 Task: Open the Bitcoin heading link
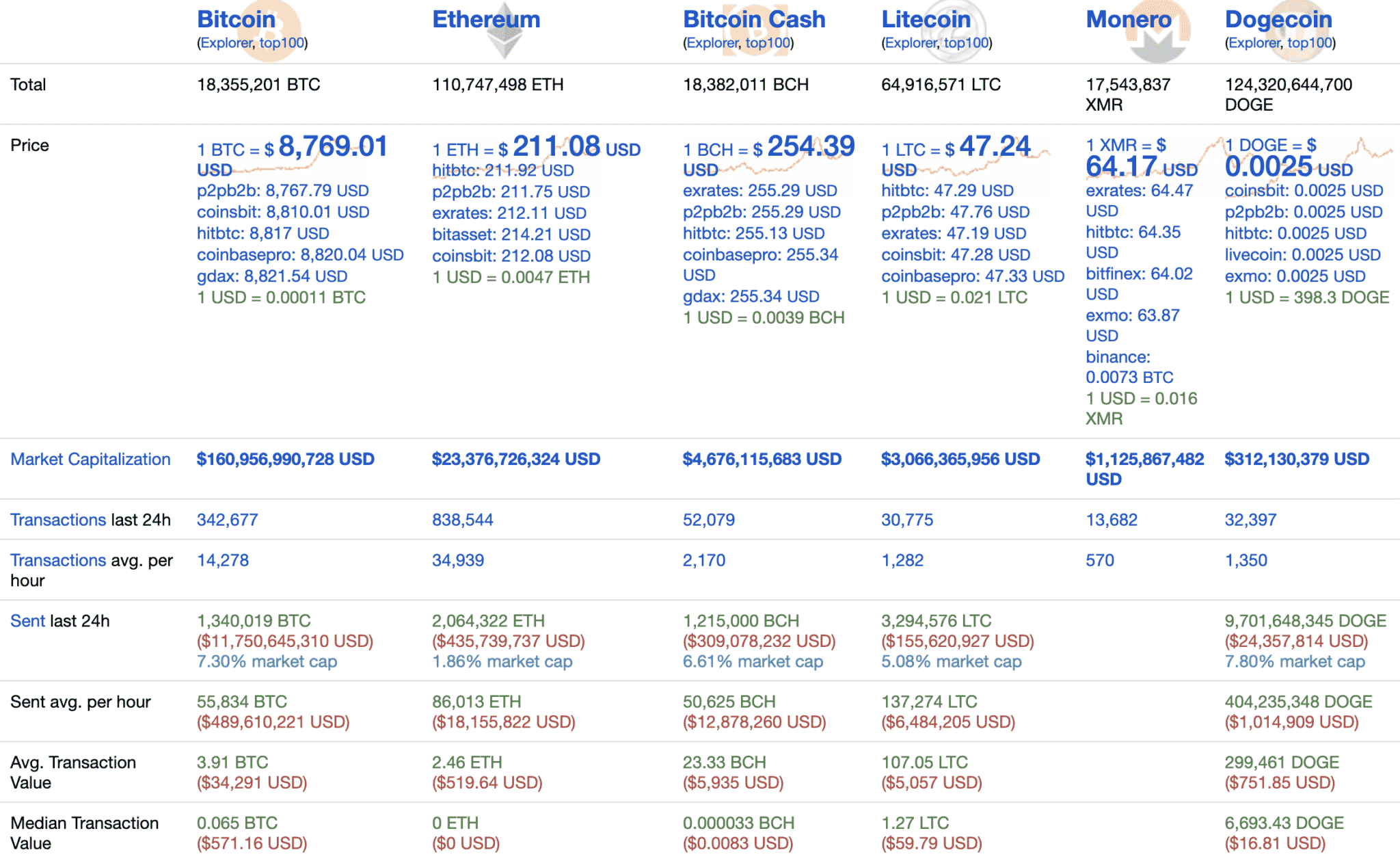pyautogui.click(x=236, y=19)
